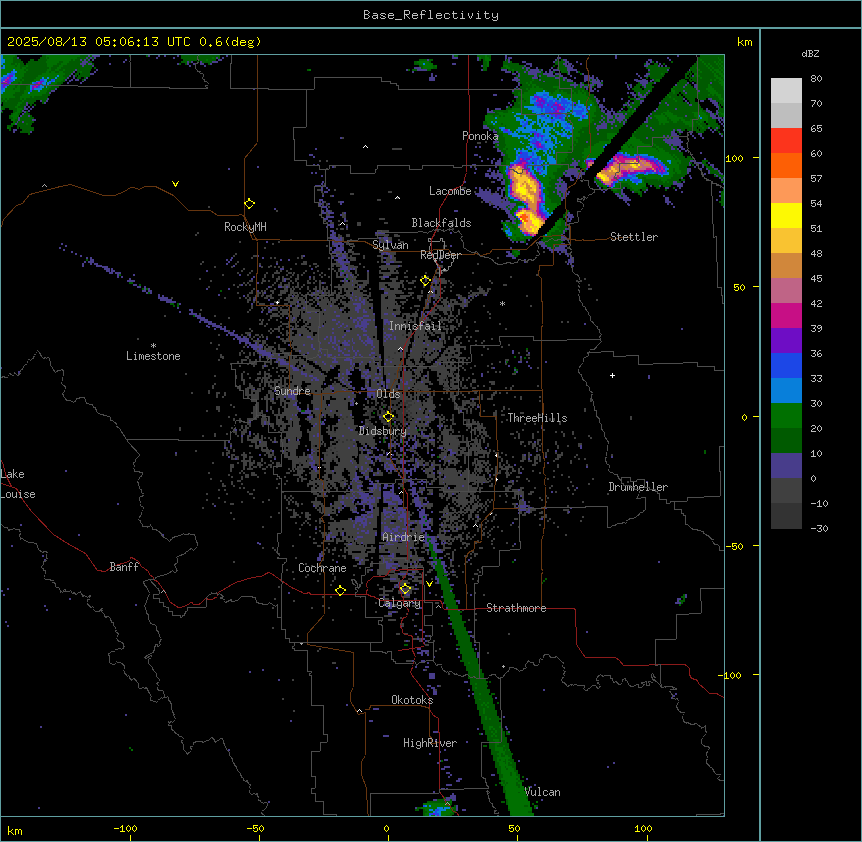Click the Limestone label

153,356
